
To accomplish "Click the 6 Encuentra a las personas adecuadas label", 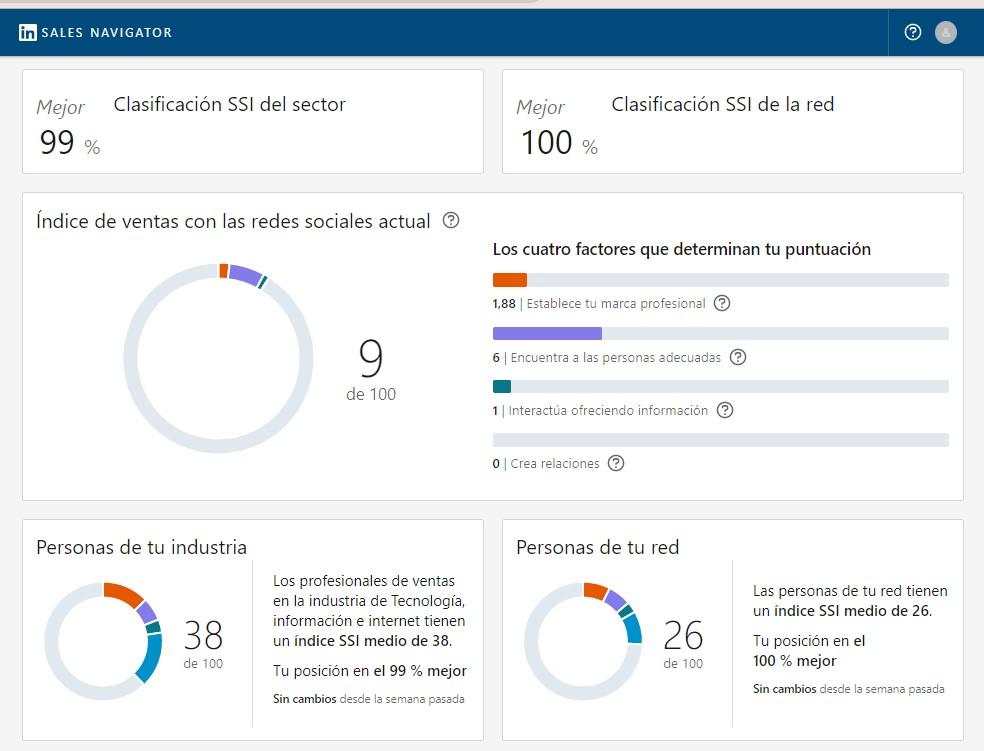I will tap(607, 358).
